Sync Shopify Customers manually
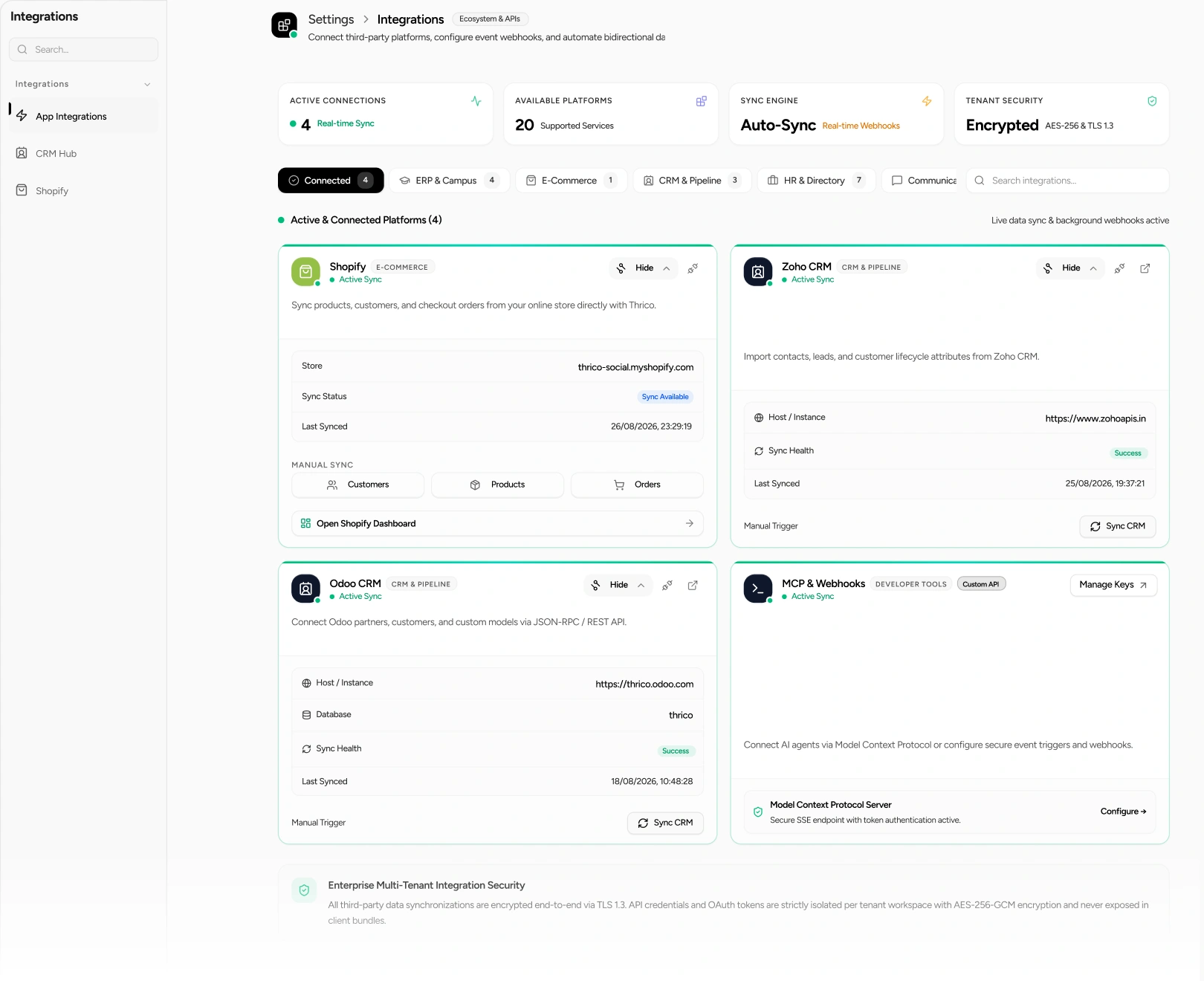The height and width of the screenshot is (981, 1204). (358, 485)
